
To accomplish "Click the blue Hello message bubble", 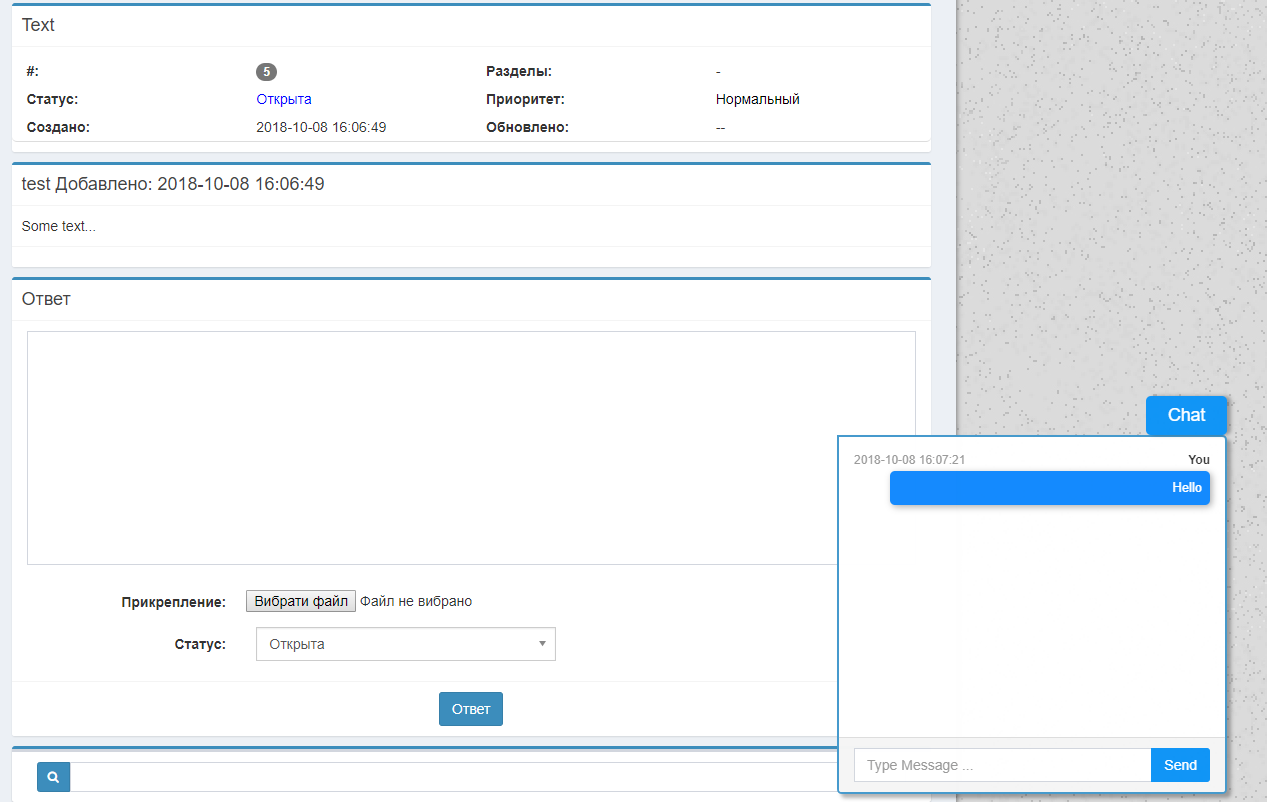I will click(1049, 488).
